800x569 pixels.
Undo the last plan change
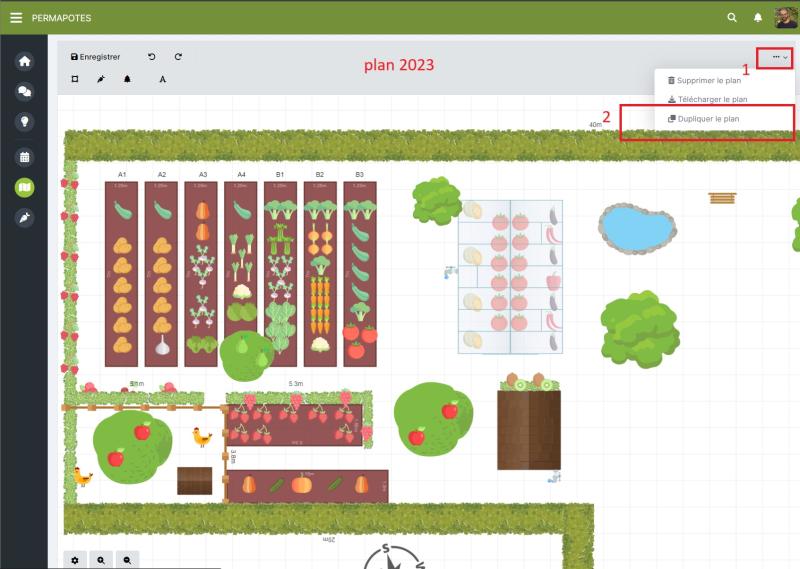point(152,57)
